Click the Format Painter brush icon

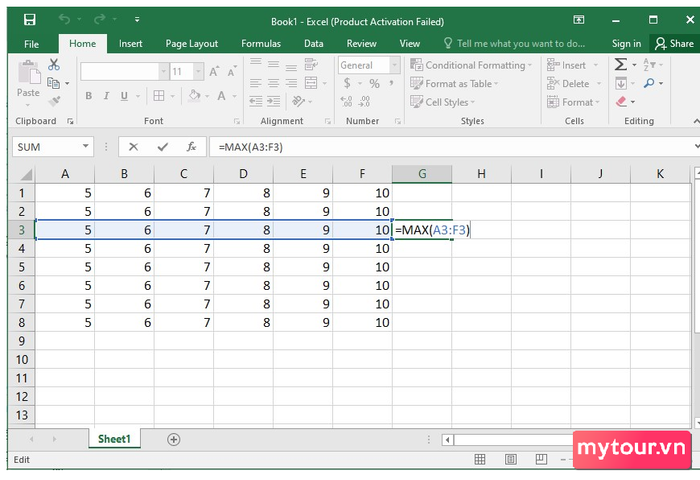coord(54,101)
